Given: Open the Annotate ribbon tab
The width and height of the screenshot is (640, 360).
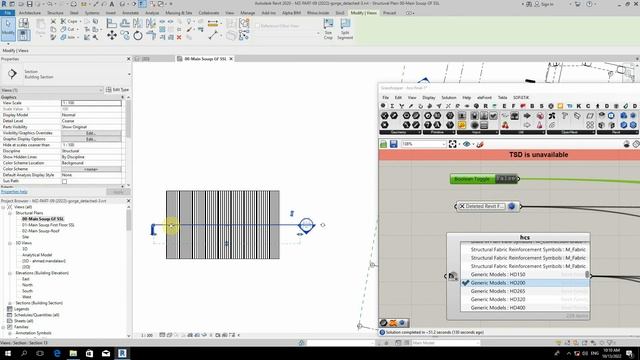Looking at the screenshot, I should click(131, 13).
